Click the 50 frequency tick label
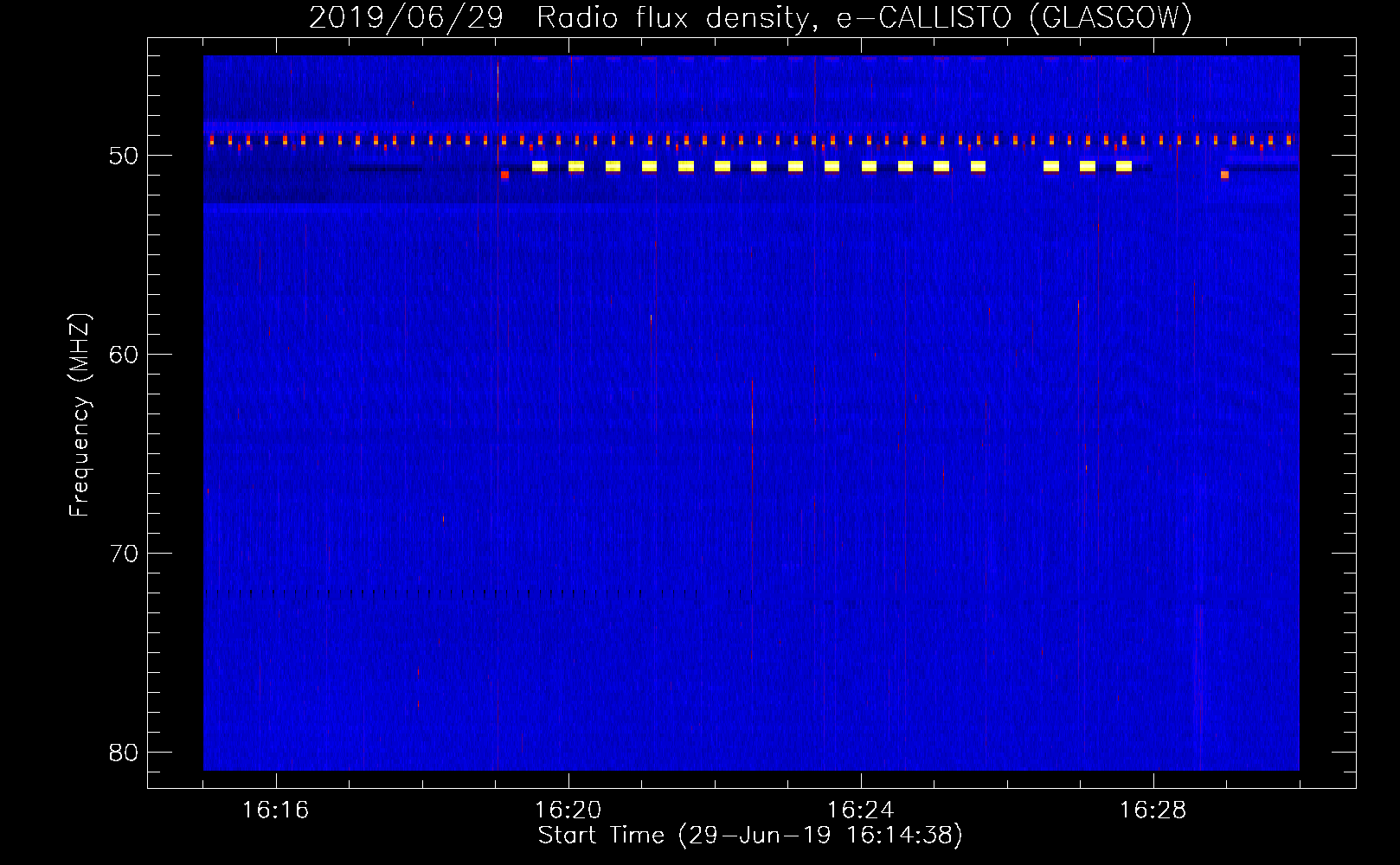Image resolution: width=1400 pixels, height=865 pixels. pyautogui.click(x=124, y=156)
